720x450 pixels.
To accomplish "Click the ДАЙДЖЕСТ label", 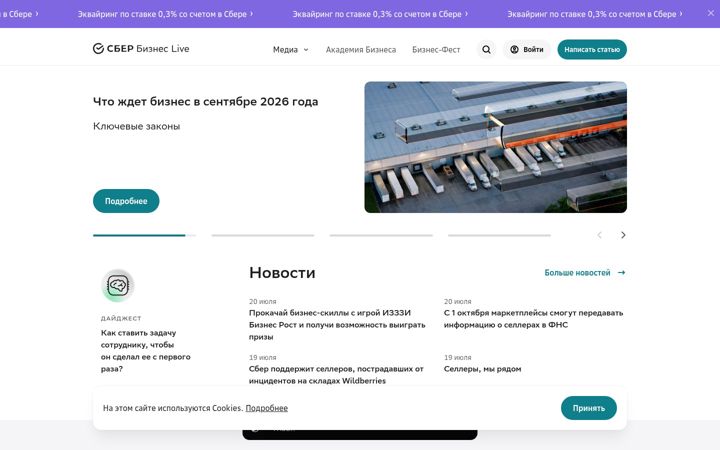I will pos(121,318).
